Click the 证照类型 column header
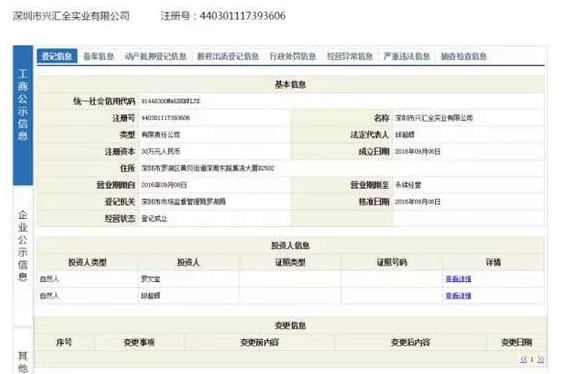Viewport: 567px width, 374px height. (x=290, y=262)
